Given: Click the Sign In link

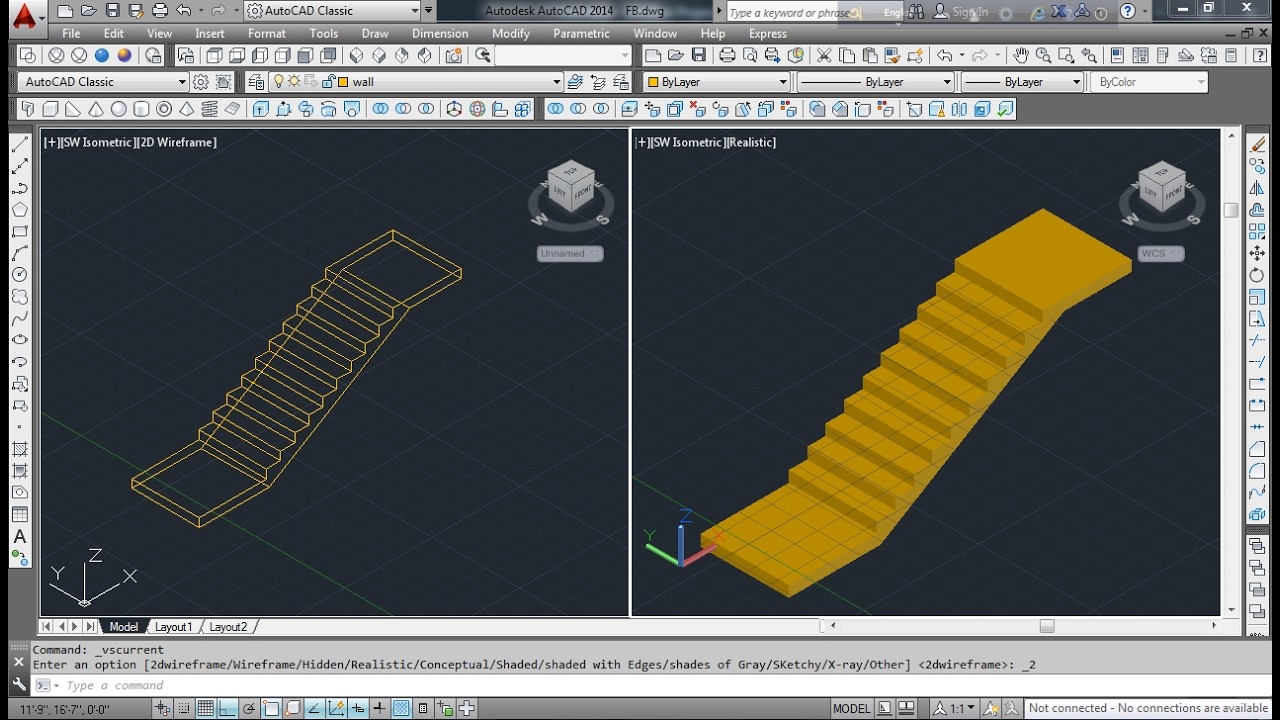Looking at the screenshot, I should click(x=969, y=12).
